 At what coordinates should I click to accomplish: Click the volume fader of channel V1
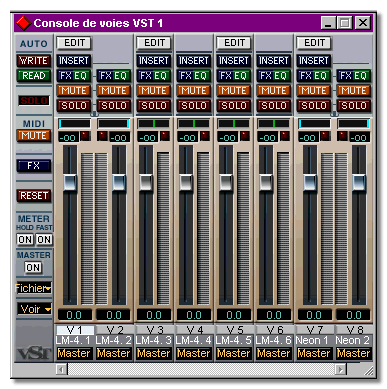[x=70, y=182]
